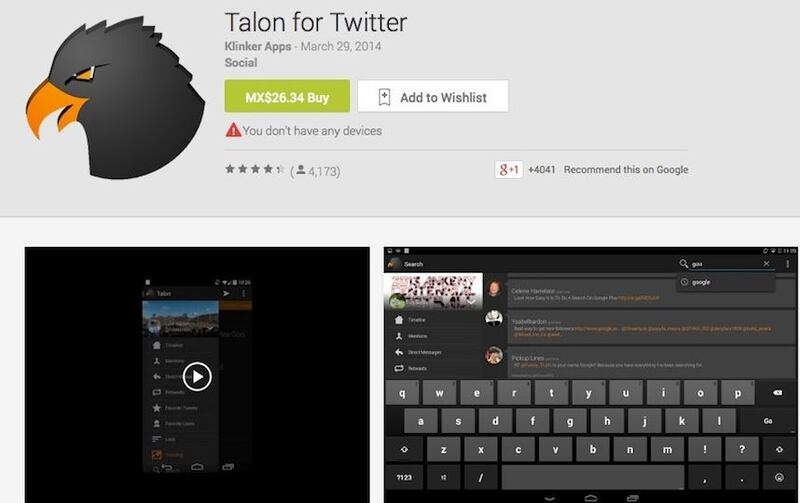Click the red warning triangle icon
Screen dimensions: 800x503
233,130
